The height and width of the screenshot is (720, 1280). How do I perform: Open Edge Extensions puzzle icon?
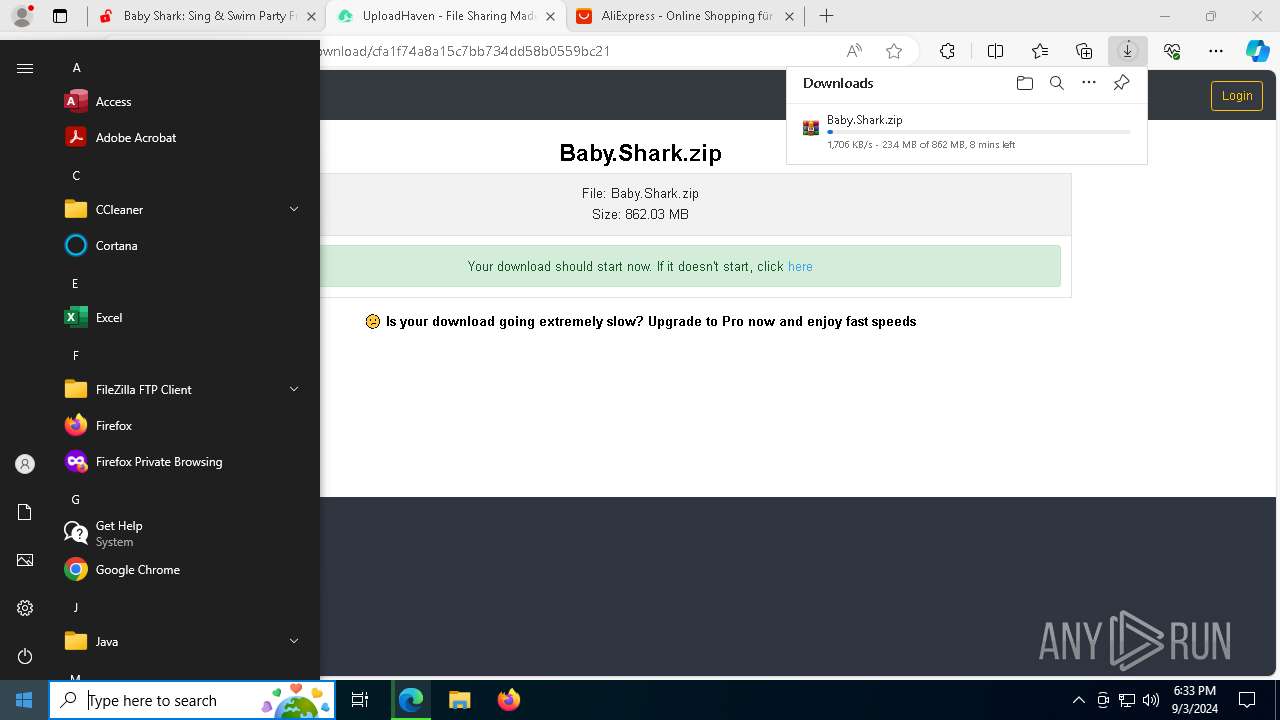click(x=947, y=51)
